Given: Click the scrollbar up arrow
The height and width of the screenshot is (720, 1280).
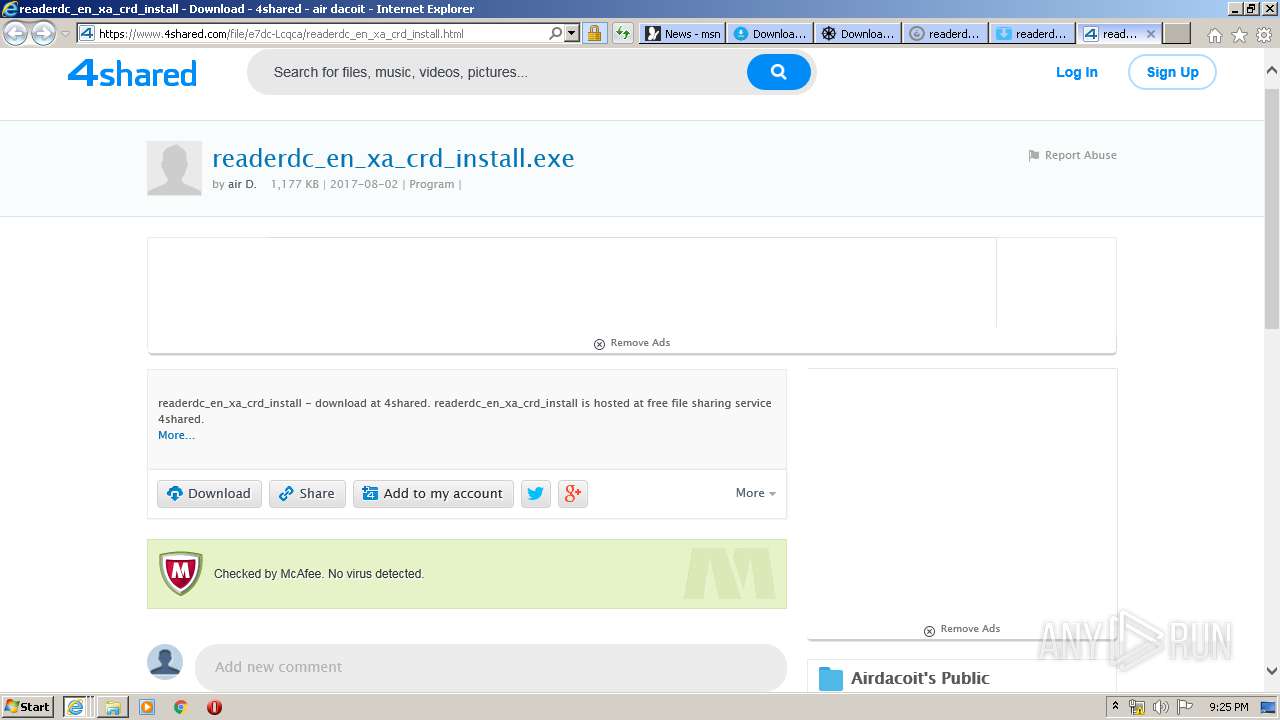Looking at the screenshot, I should click(1272, 72).
